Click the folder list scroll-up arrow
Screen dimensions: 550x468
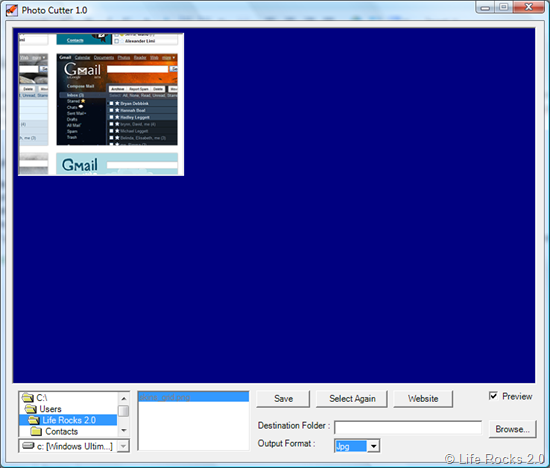[123, 399]
